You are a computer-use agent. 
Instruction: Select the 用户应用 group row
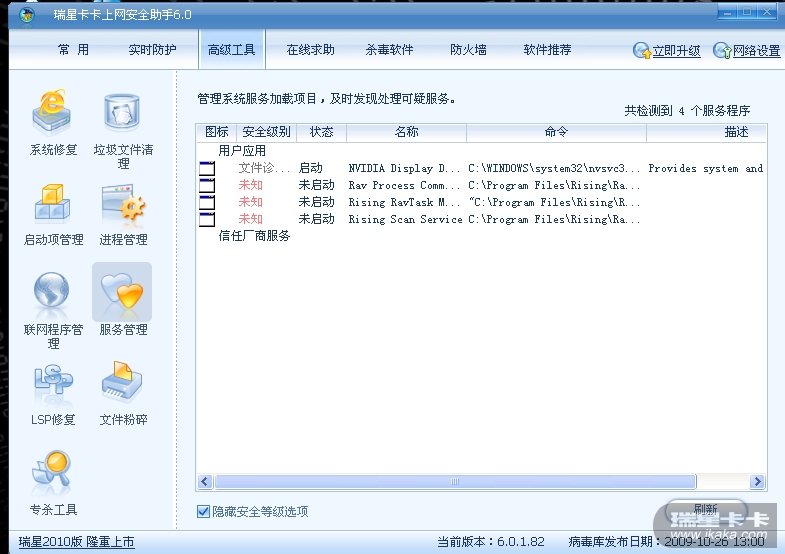pos(242,151)
